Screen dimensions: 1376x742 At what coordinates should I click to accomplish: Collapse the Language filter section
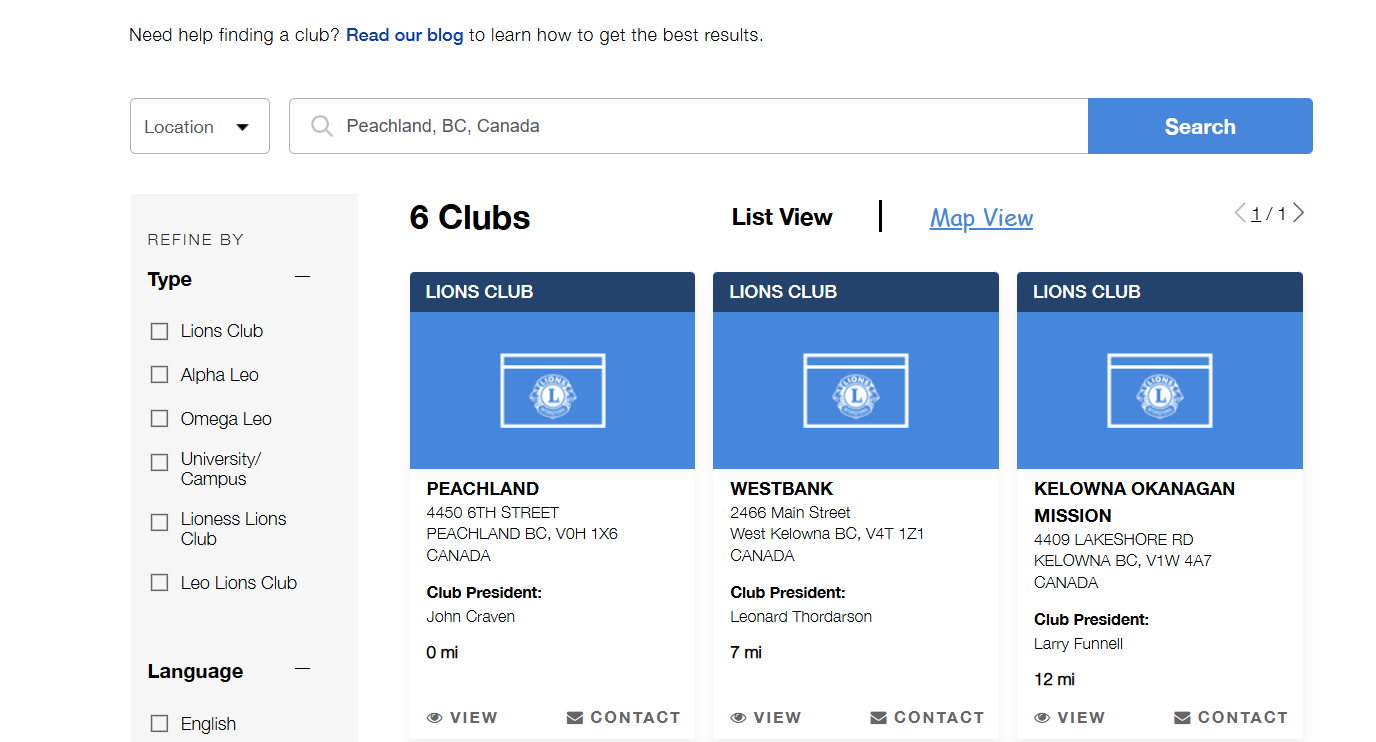click(302, 669)
